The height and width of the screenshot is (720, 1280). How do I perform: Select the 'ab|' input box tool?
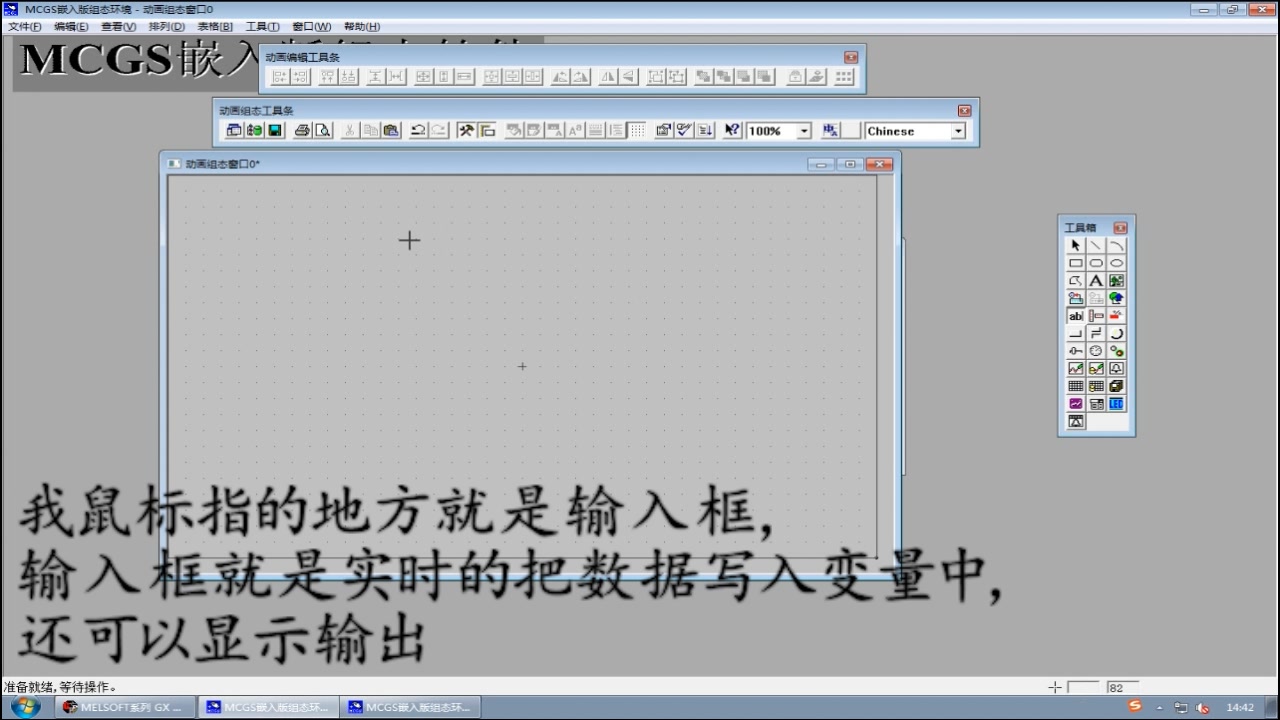[x=1076, y=316]
